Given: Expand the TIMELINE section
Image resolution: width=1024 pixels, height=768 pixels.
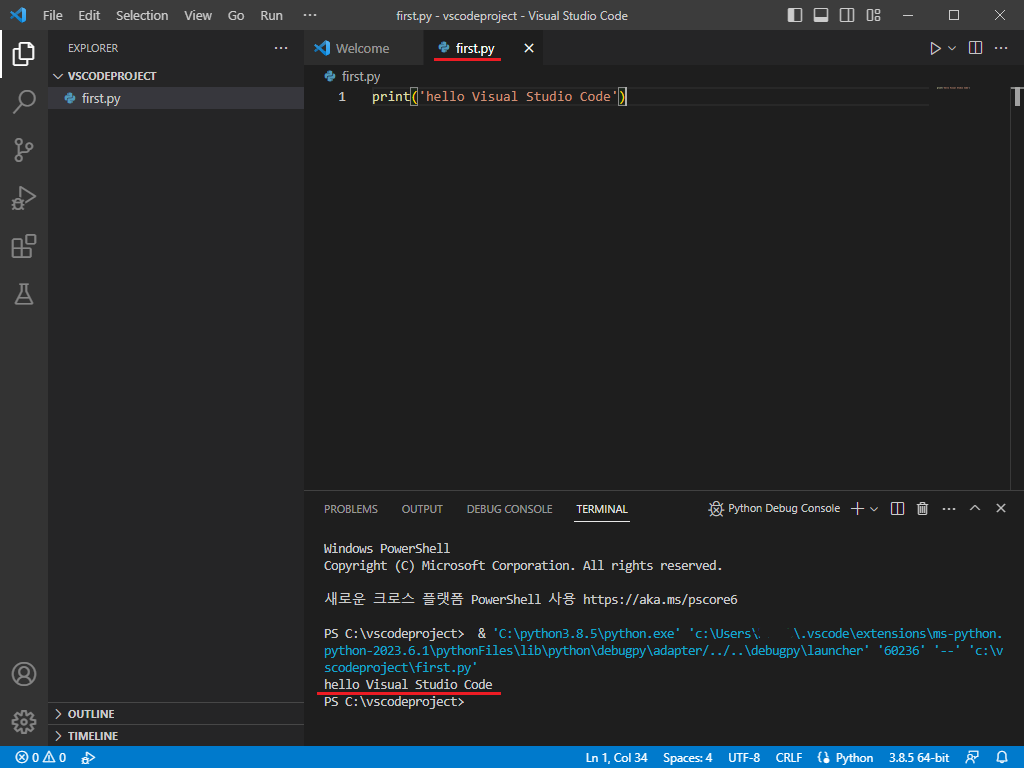Looking at the screenshot, I should (176, 735).
